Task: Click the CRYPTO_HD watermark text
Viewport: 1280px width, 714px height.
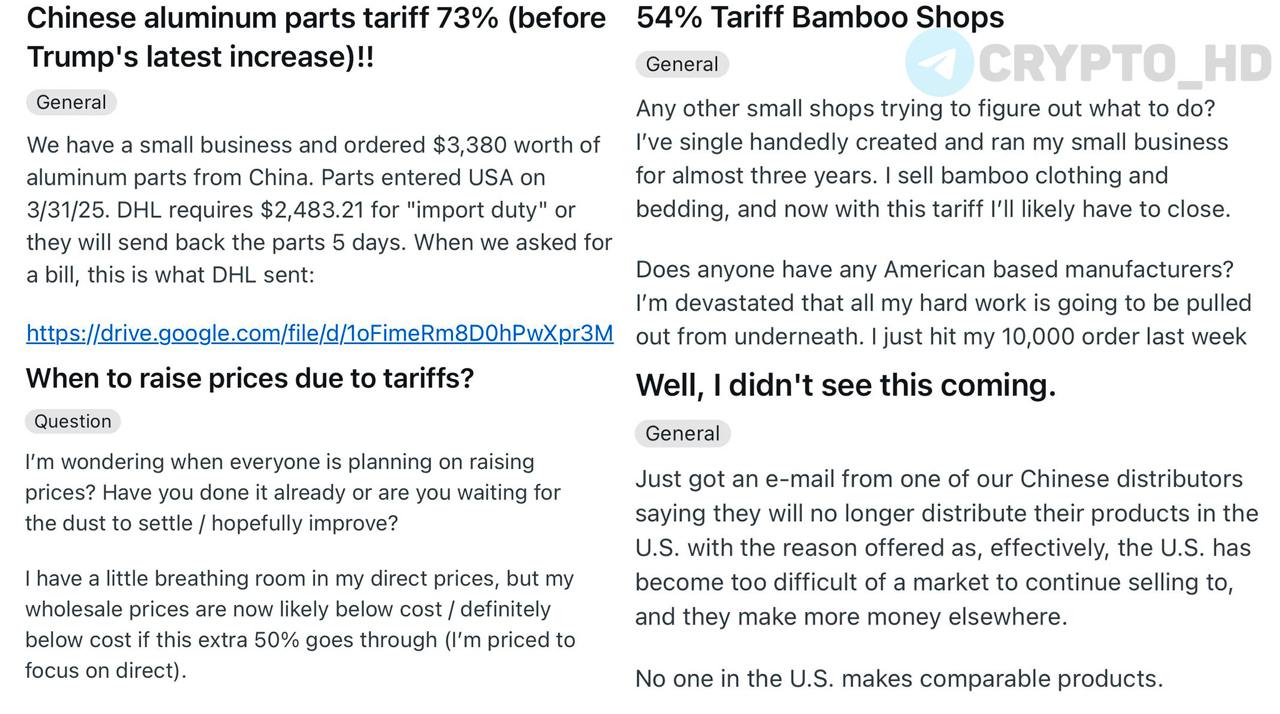Action: pyautogui.click(x=1125, y=63)
